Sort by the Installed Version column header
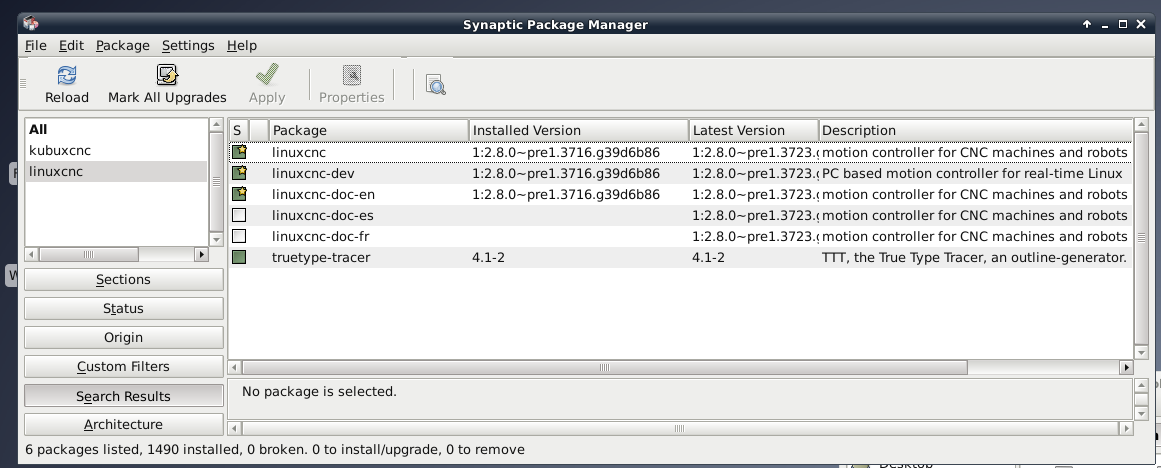This screenshot has height=468, width=1161. click(578, 130)
